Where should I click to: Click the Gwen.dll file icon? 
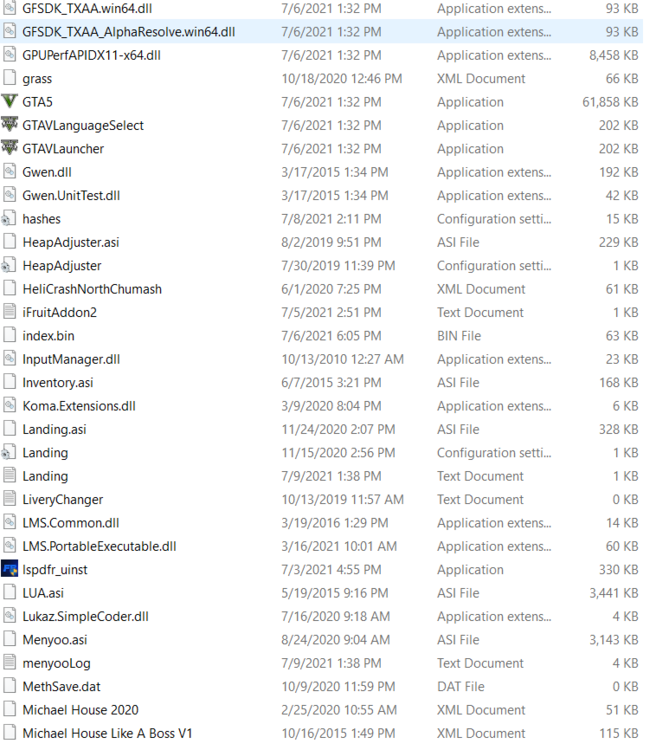(10, 172)
